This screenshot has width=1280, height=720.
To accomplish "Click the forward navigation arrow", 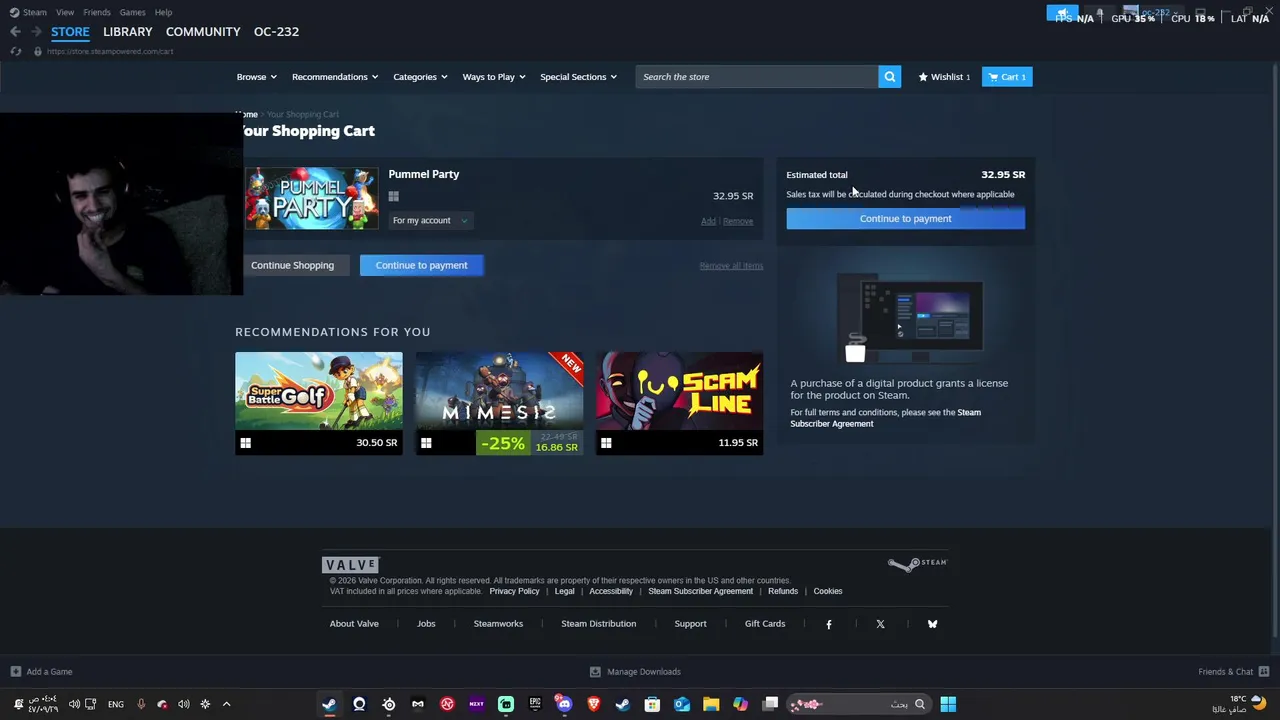I will [x=36, y=32].
